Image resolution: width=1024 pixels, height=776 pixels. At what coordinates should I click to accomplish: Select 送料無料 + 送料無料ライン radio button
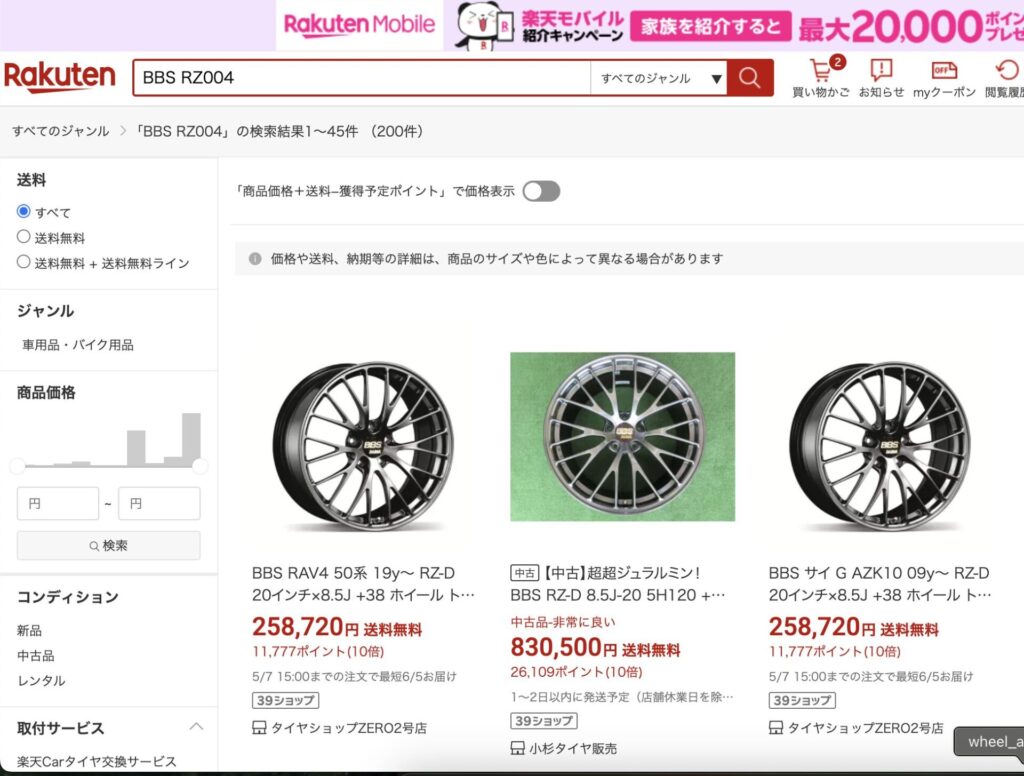pyautogui.click(x=24, y=262)
